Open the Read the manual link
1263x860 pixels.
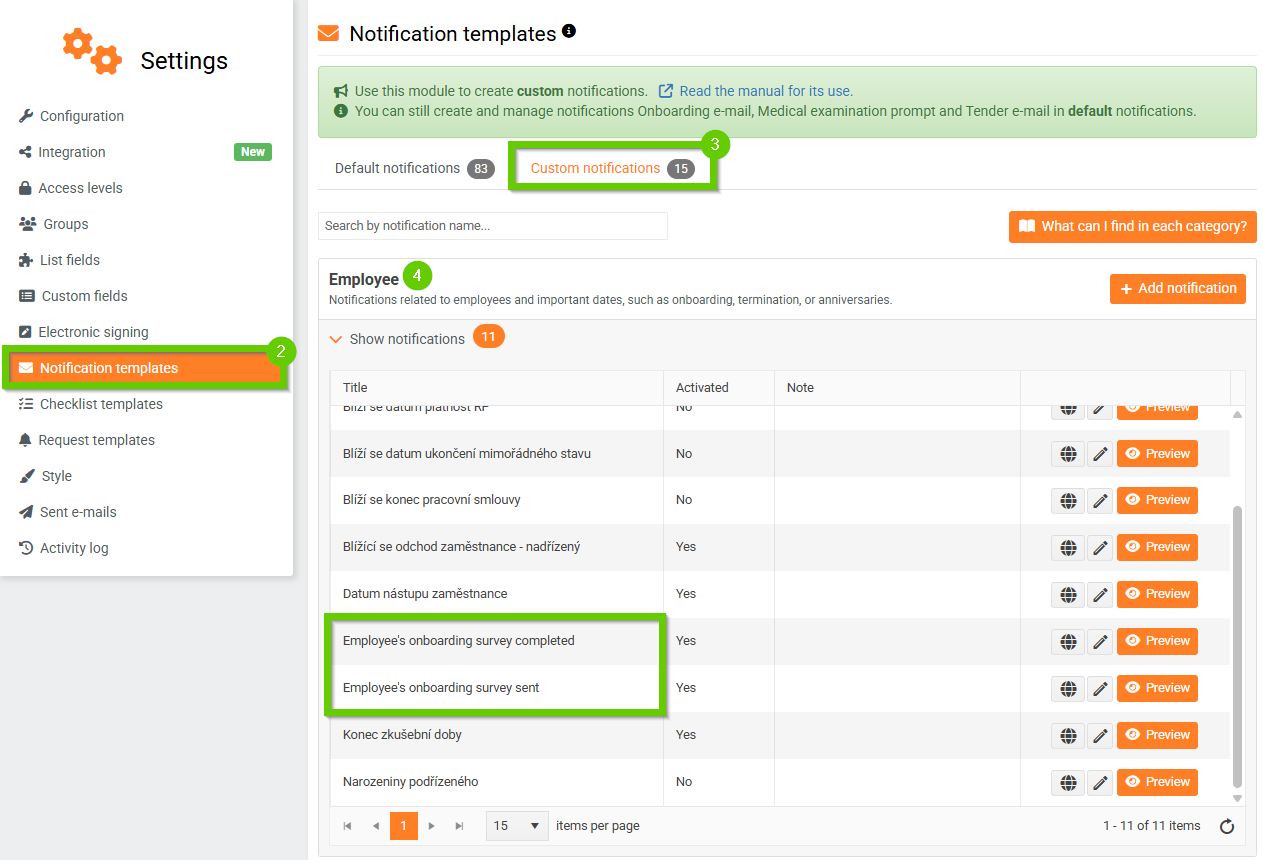tap(765, 91)
